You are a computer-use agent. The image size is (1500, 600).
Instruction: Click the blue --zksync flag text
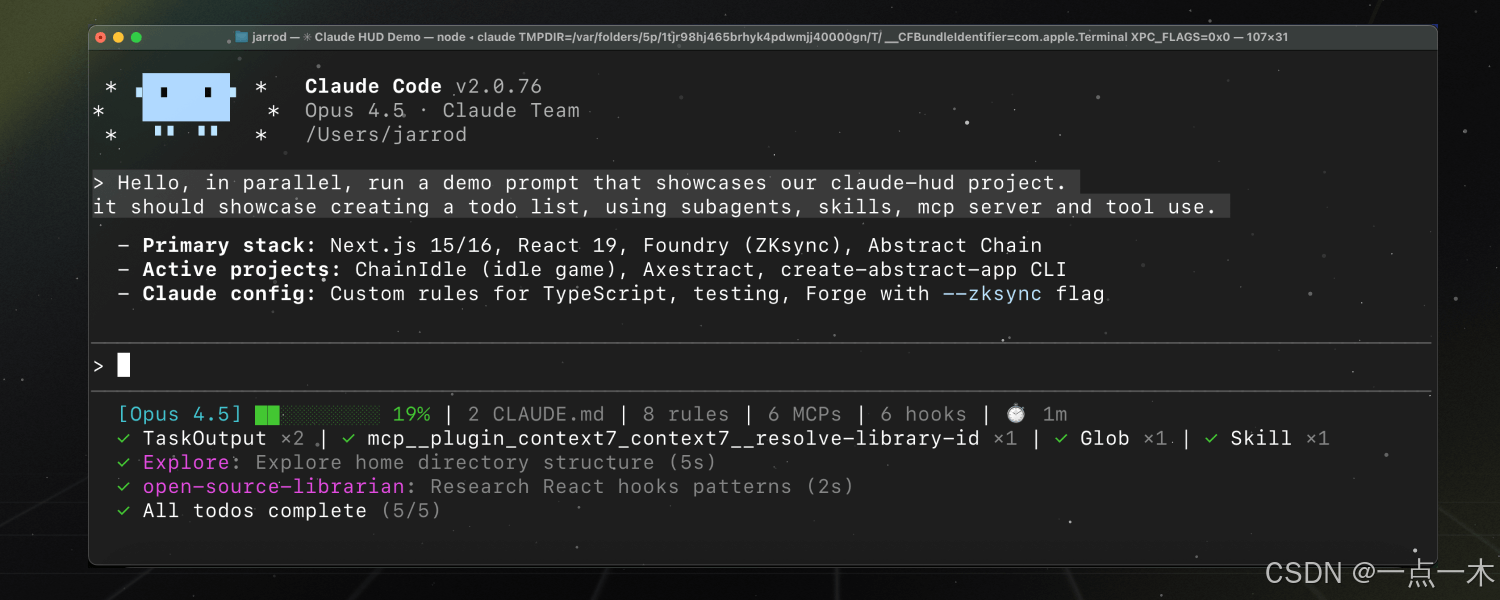point(992,293)
